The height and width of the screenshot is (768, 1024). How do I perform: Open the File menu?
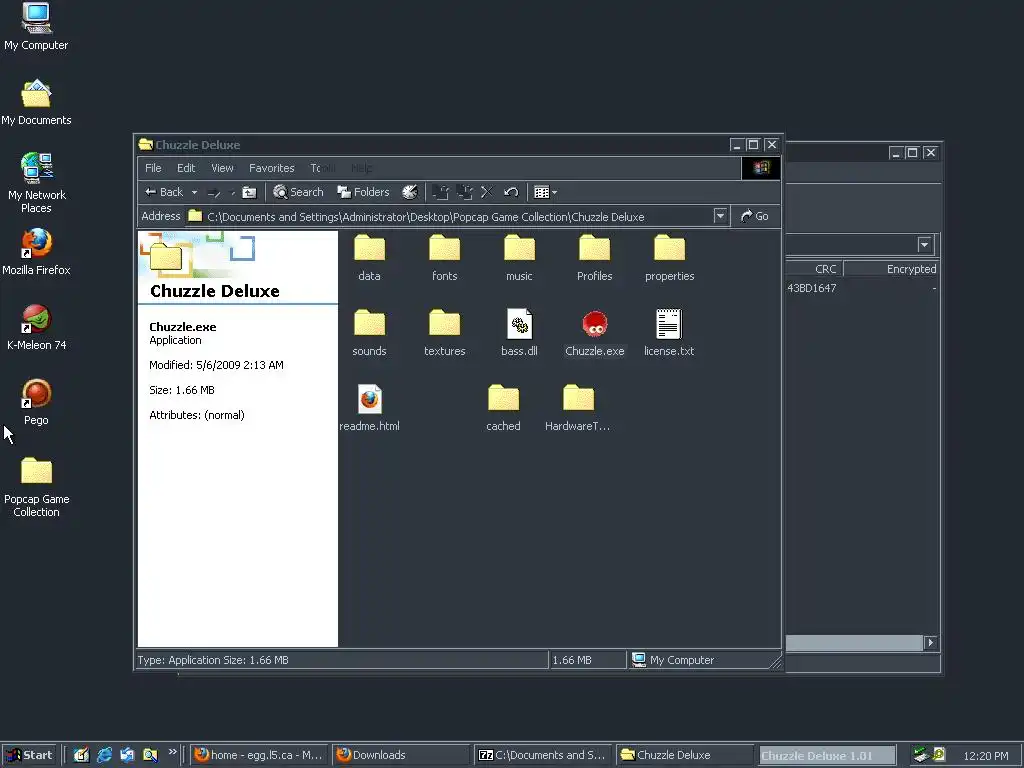153,168
